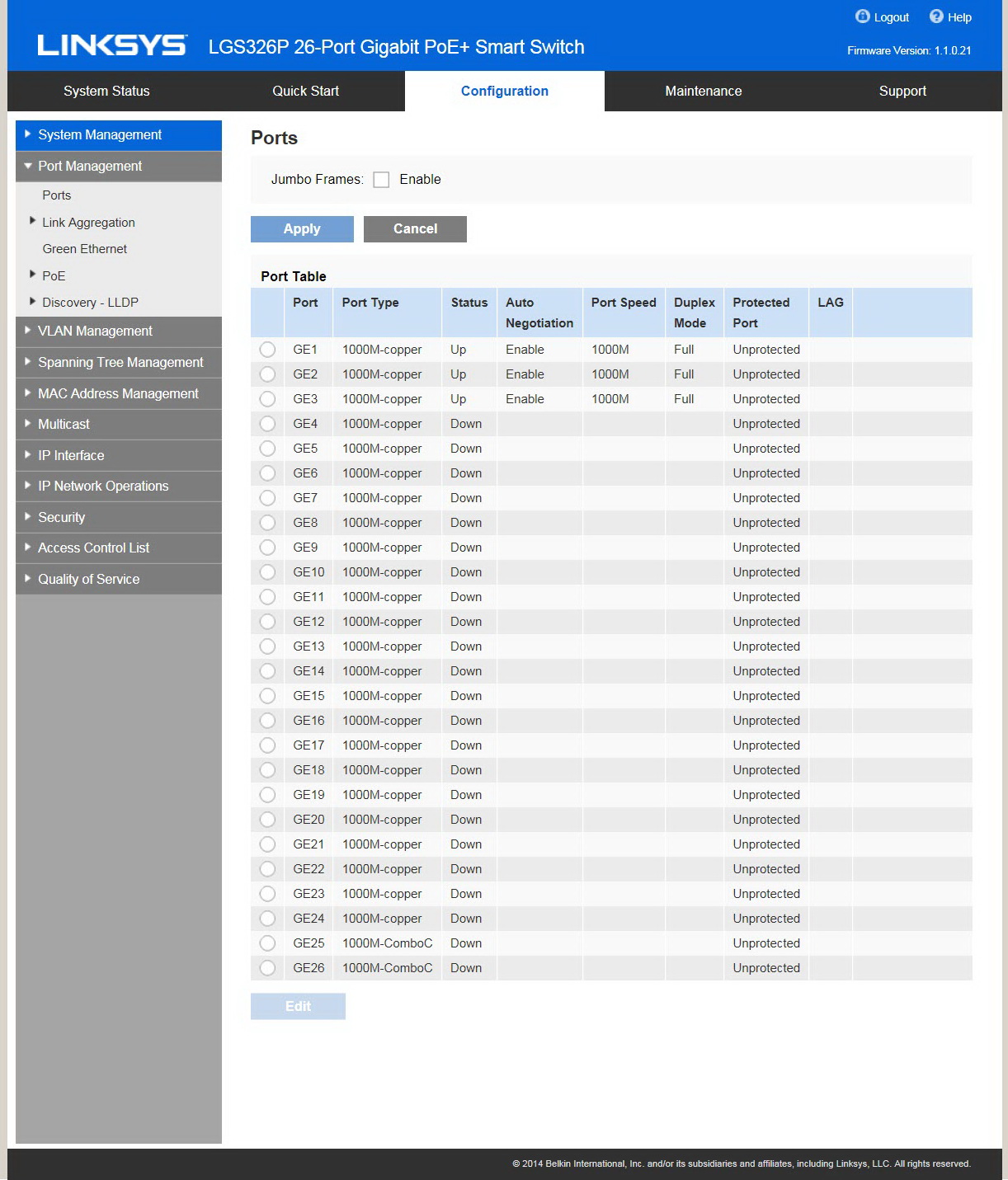Select the GE3 port radio button

pyautogui.click(x=267, y=399)
